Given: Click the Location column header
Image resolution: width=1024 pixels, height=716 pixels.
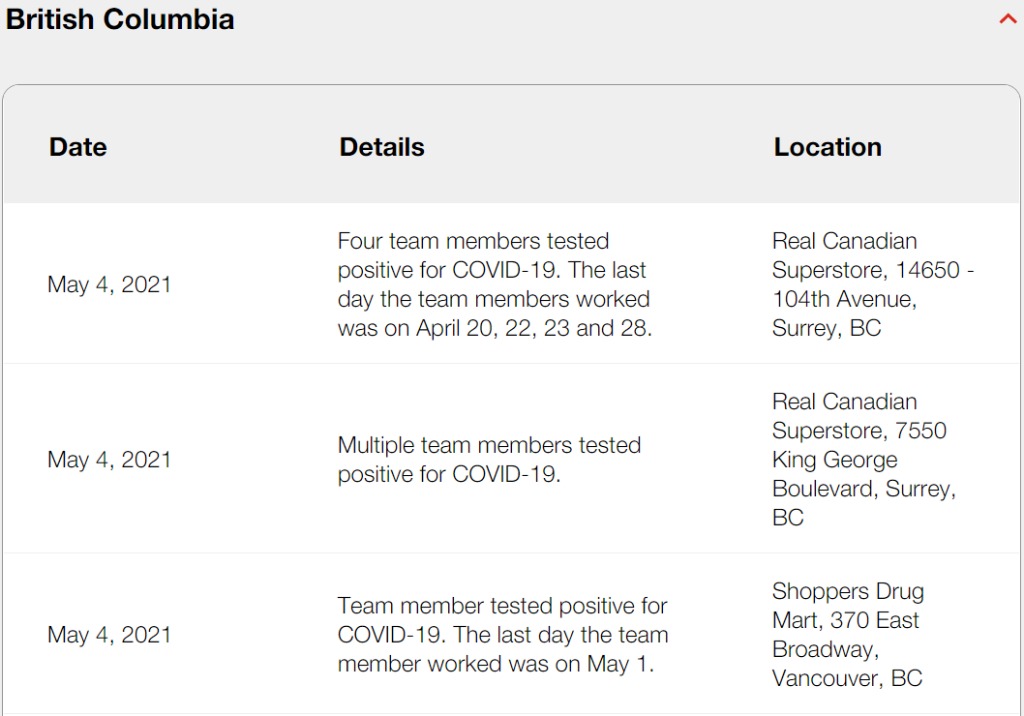Looking at the screenshot, I should coord(827,147).
